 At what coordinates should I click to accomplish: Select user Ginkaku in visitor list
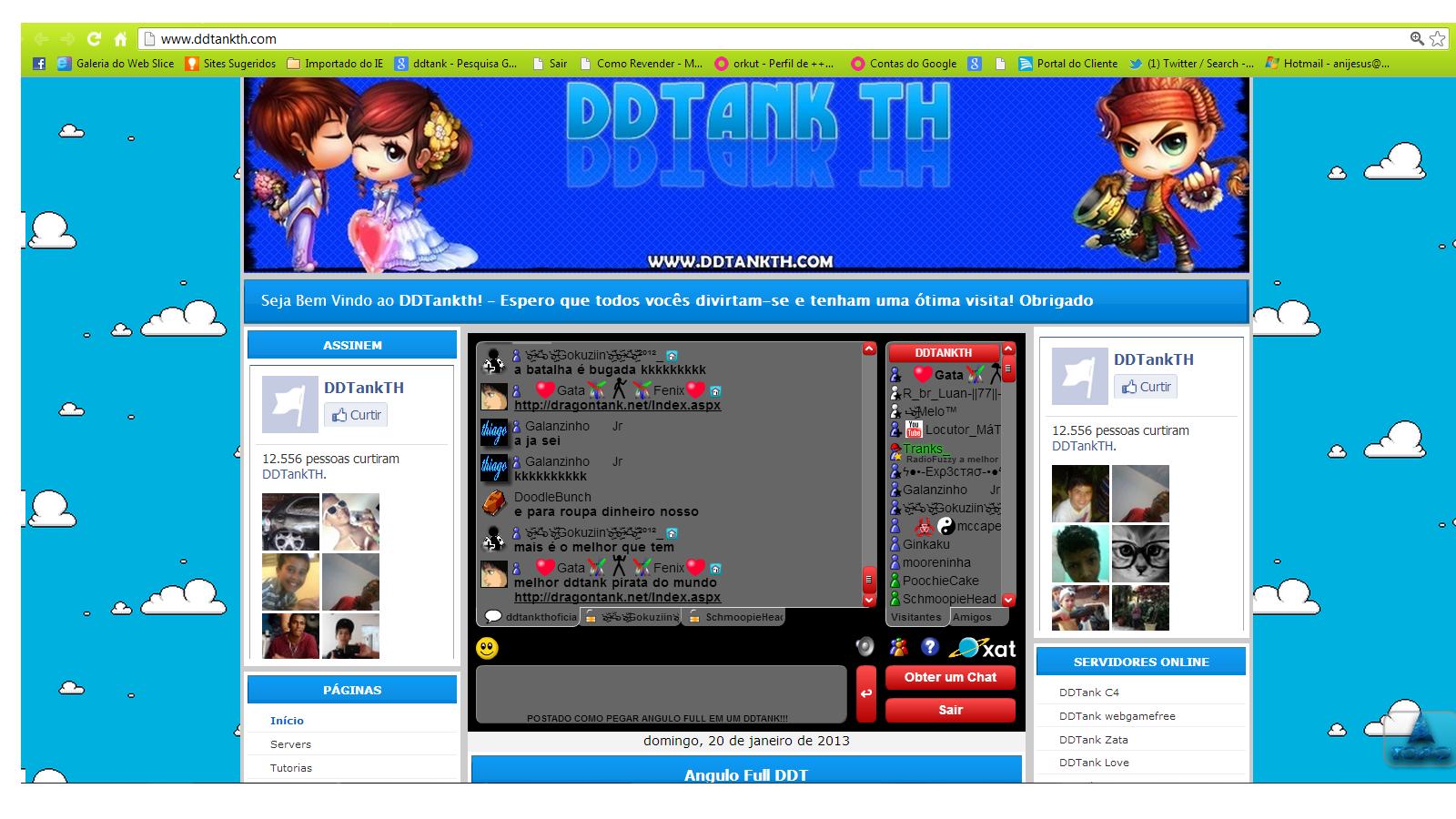point(925,544)
